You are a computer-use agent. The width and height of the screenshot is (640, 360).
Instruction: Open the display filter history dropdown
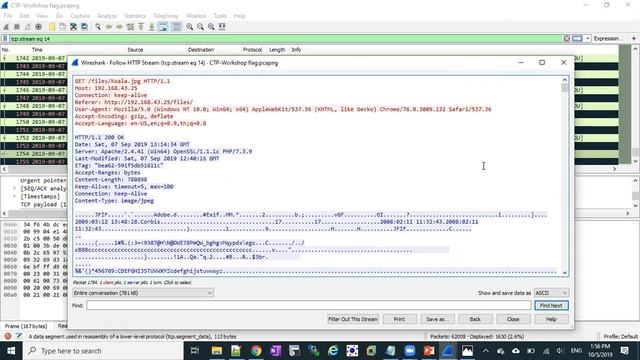pos(588,39)
